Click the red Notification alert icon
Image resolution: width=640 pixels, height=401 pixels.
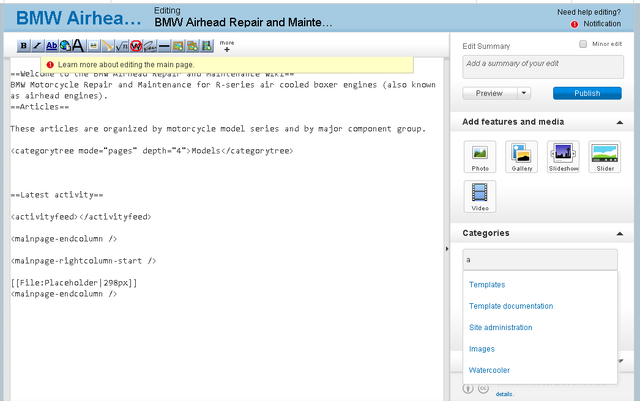pyautogui.click(x=574, y=24)
